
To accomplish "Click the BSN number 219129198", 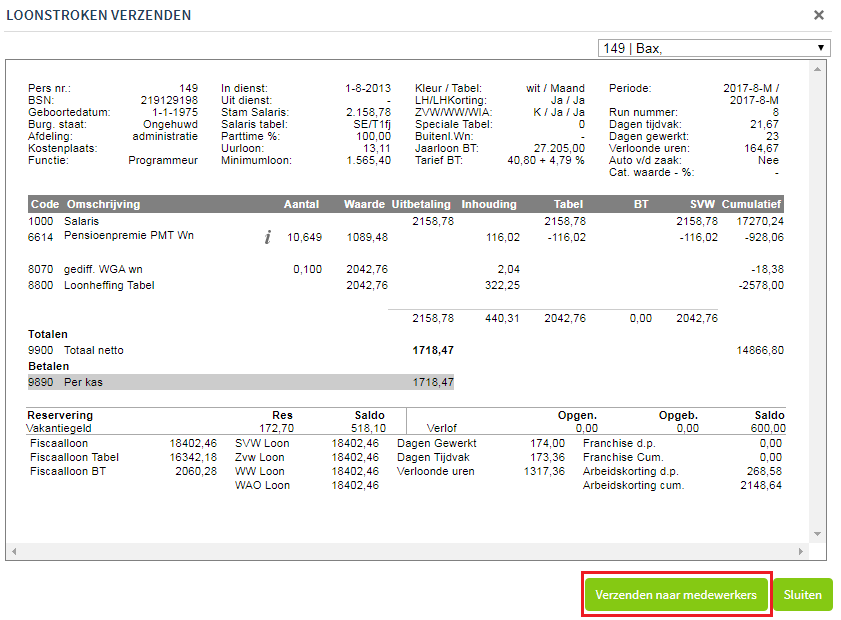I will coord(169,100).
